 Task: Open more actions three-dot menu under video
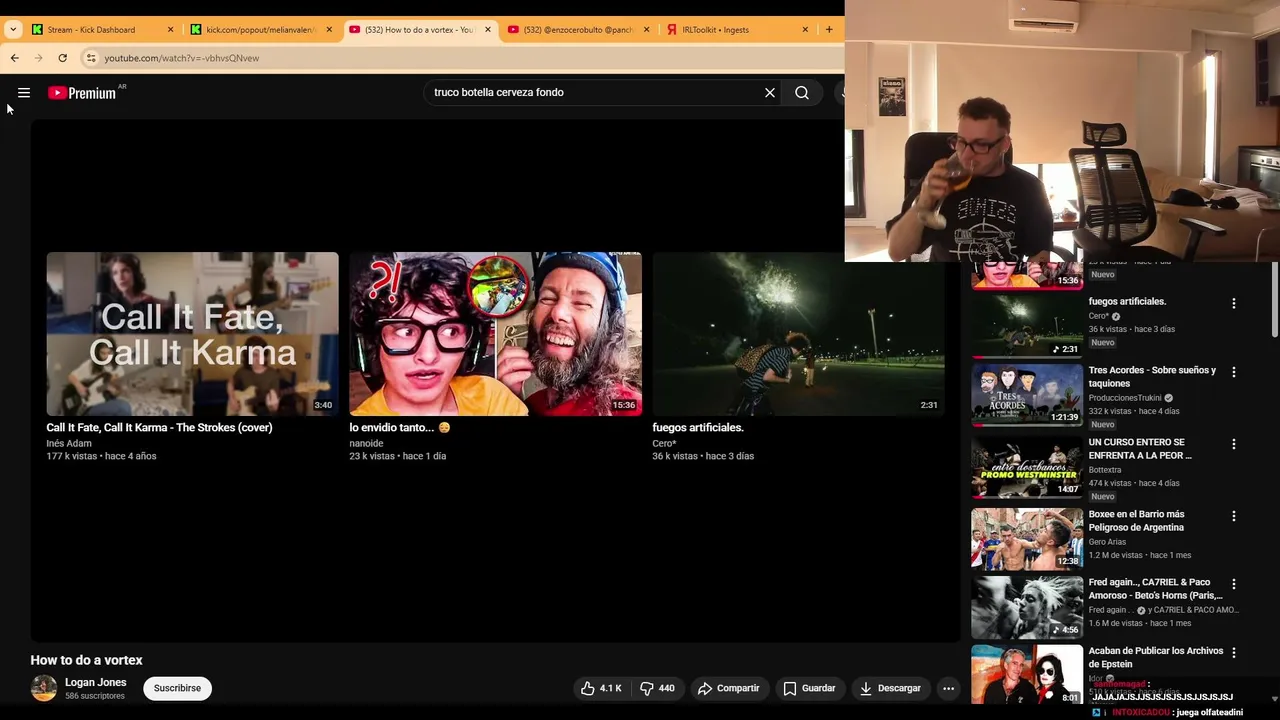(x=948, y=688)
